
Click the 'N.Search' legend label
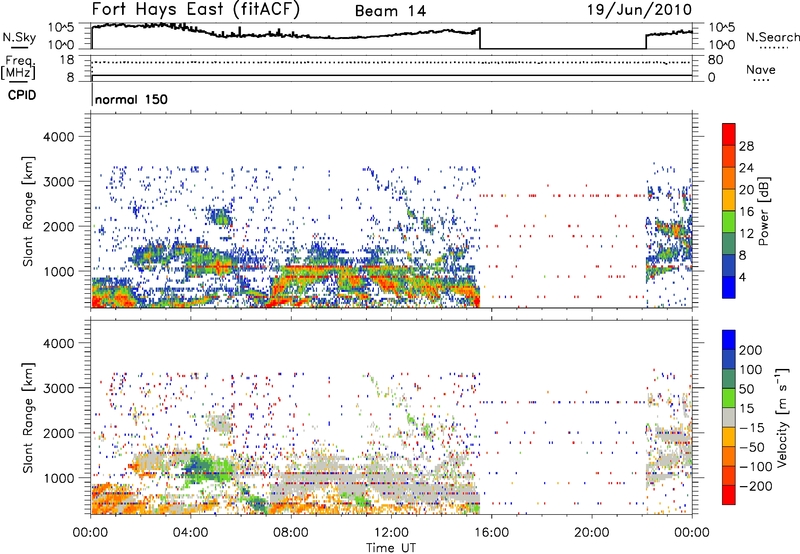click(772, 37)
